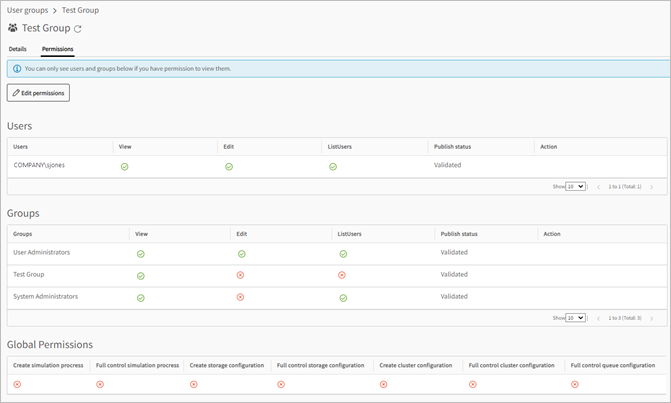
Task: Click red Edit cross for Test Group row
Action: [x=241, y=275]
